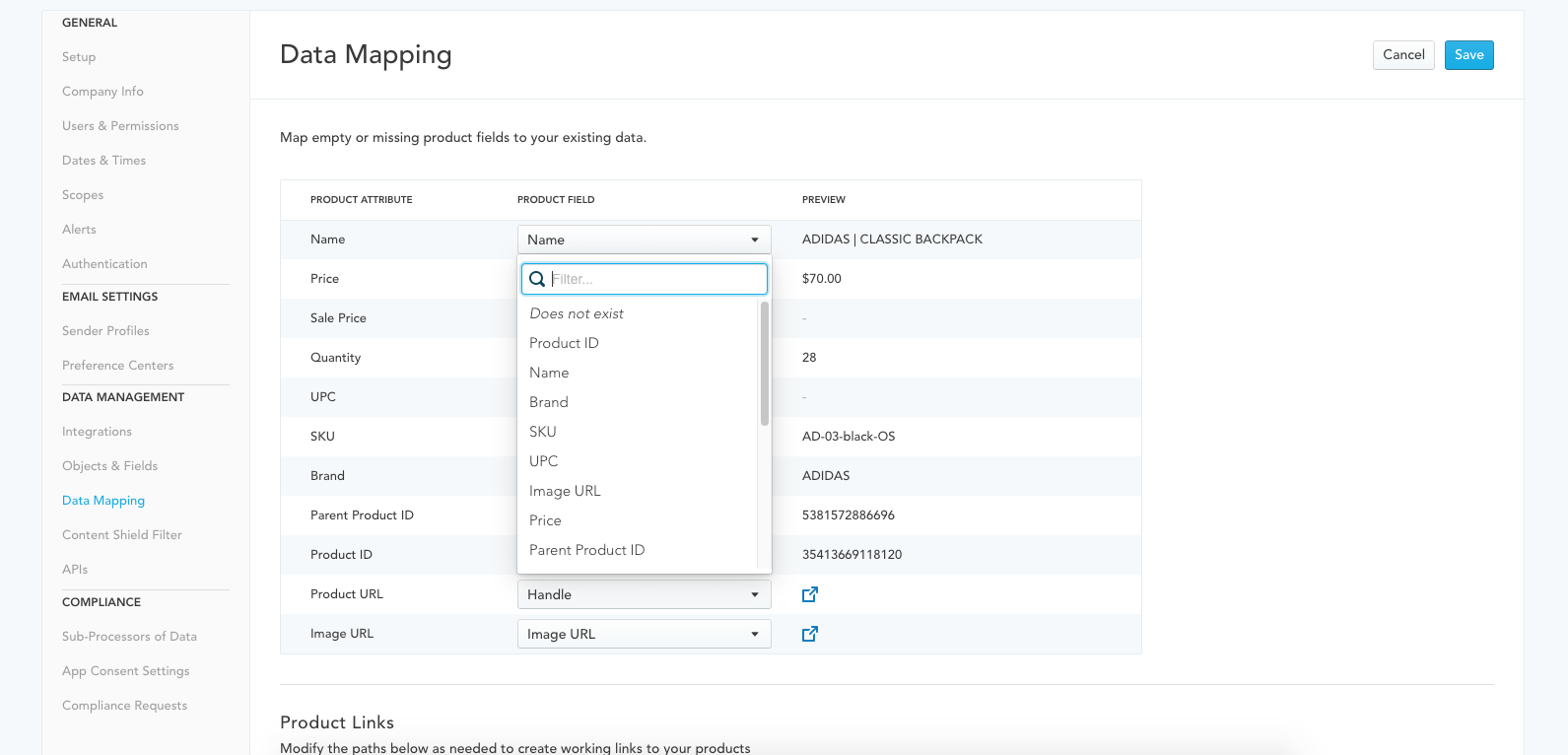Click the 'Quantity' attribute label
The image size is (1568, 755).
(x=335, y=358)
